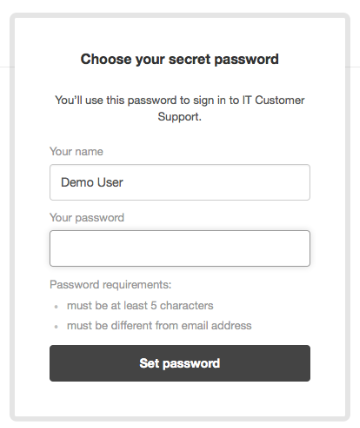
Task: Click the word "Support." in the description
Action: [180, 117]
